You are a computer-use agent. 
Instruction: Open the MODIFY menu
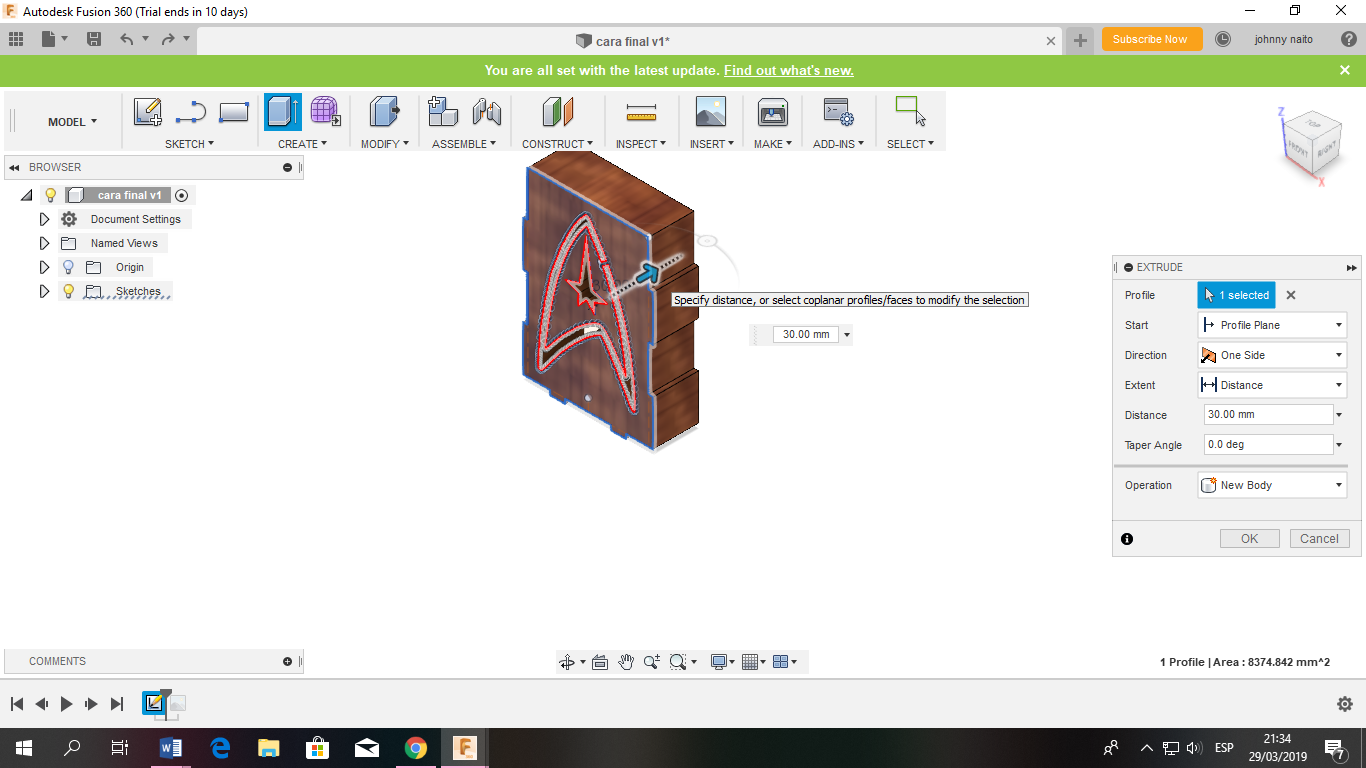385,144
